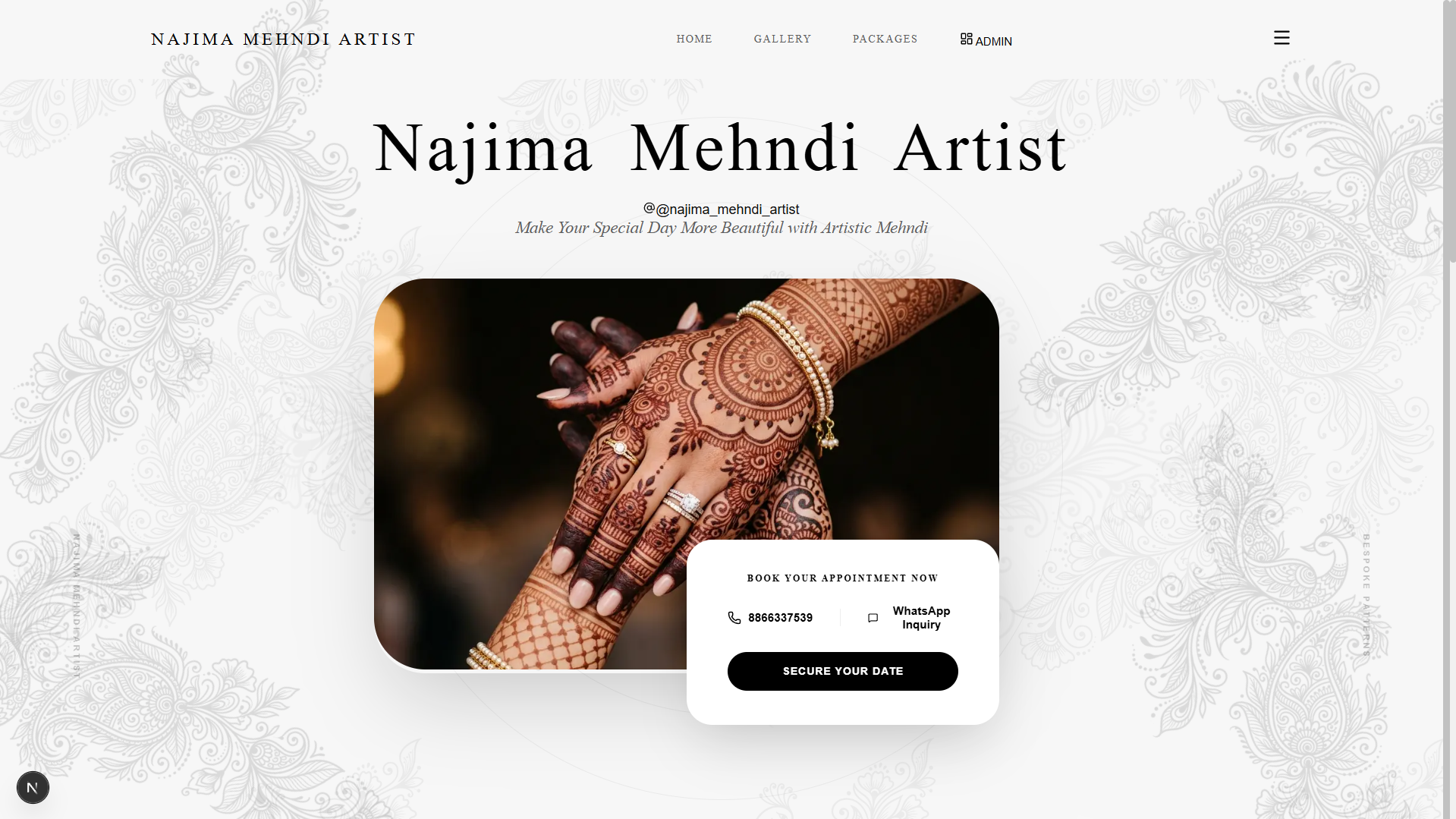Go to the Home menu item
1456x819 pixels.
[694, 39]
